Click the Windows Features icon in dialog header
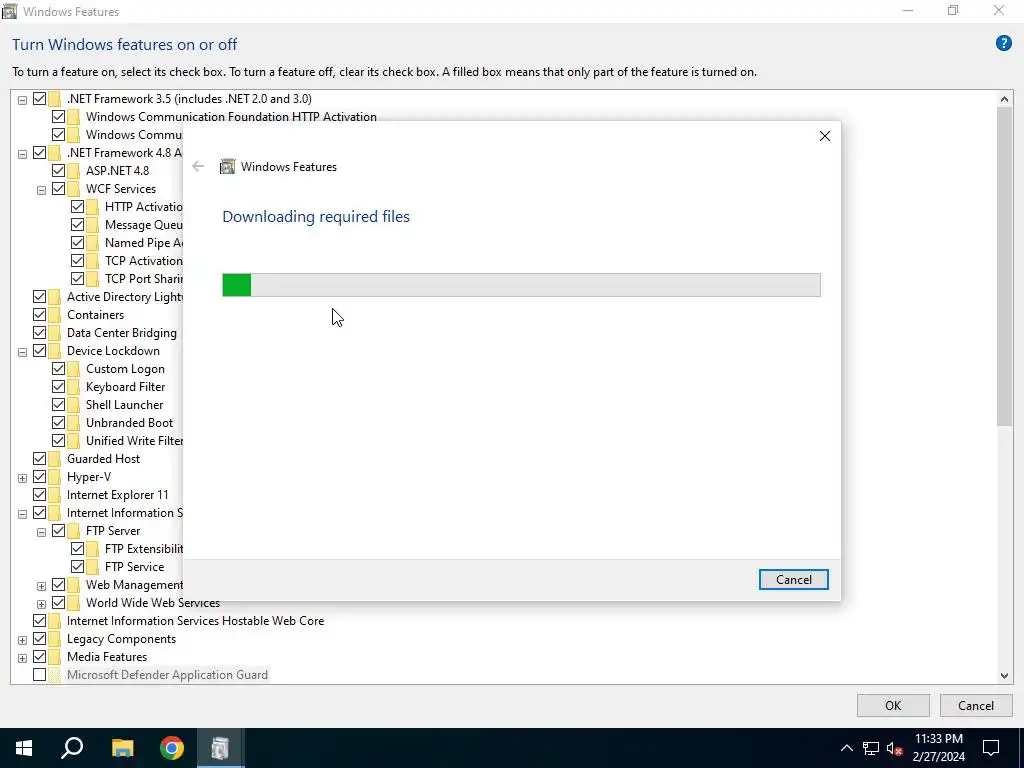The height and width of the screenshot is (768, 1024). coord(227,167)
